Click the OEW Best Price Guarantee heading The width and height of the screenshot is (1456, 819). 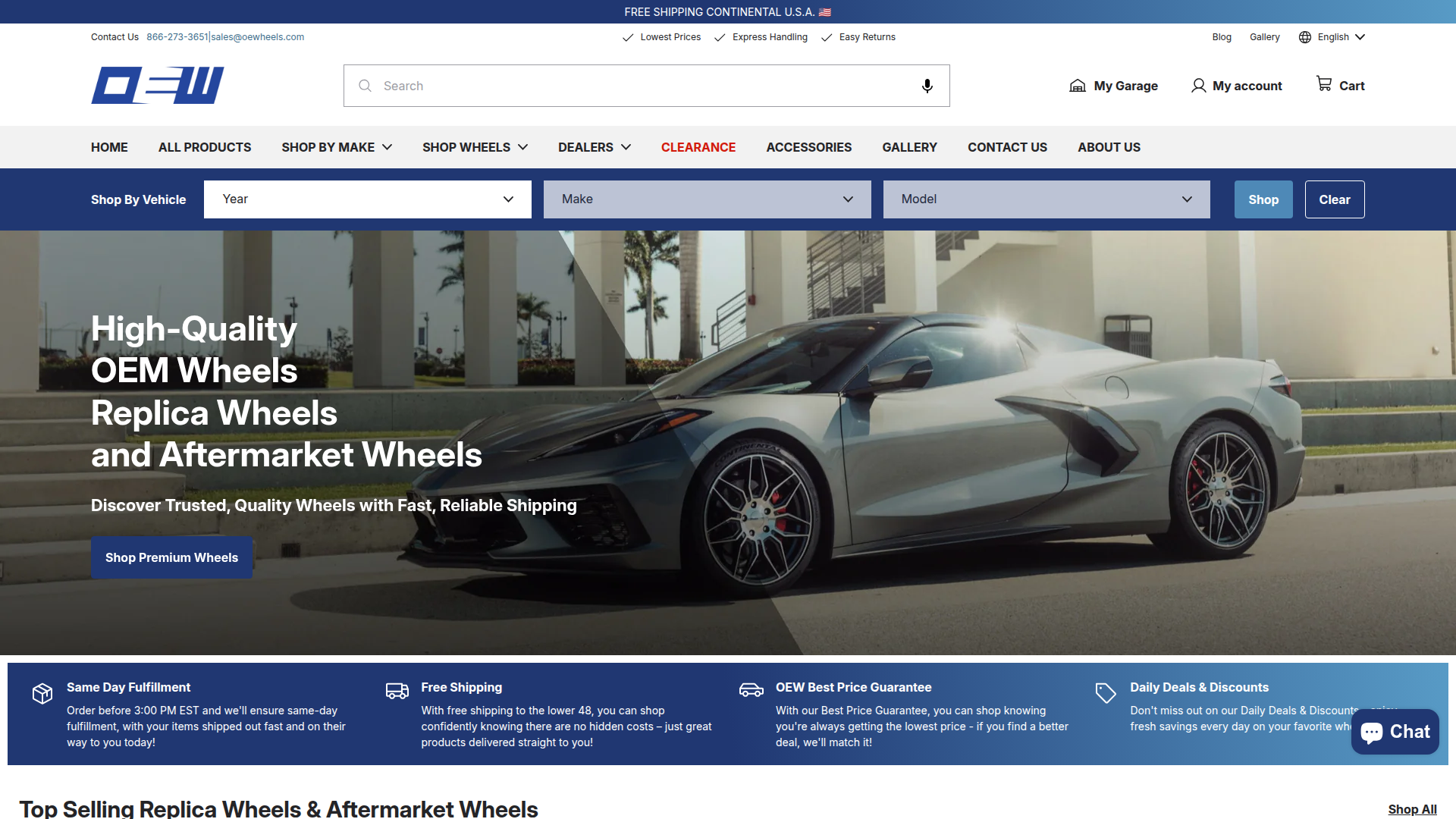(853, 687)
